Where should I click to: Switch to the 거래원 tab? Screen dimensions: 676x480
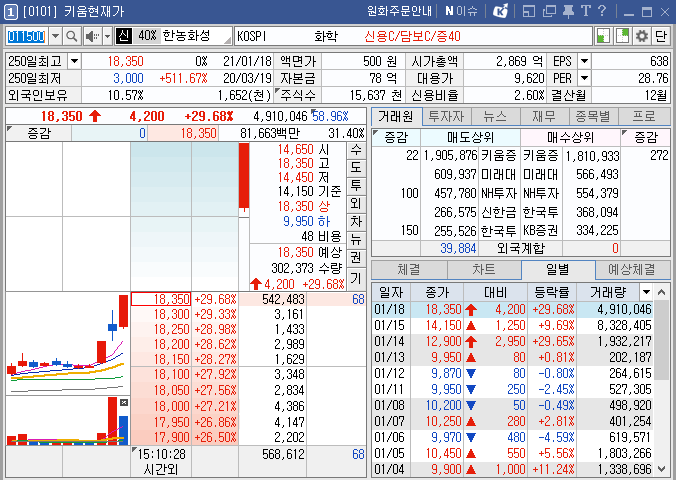(396, 116)
